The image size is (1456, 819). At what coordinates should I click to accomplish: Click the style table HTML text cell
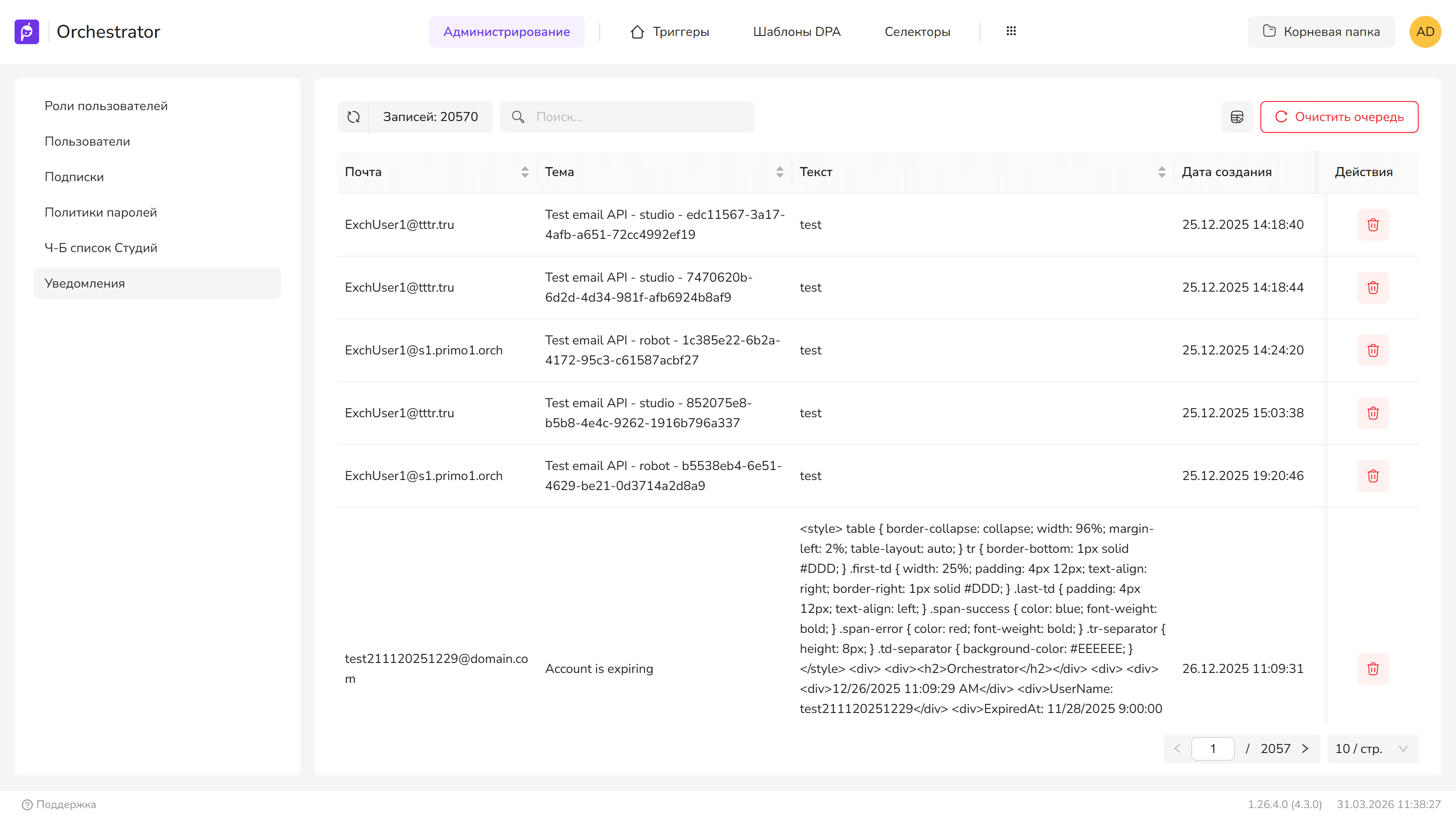[x=983, y=619]
